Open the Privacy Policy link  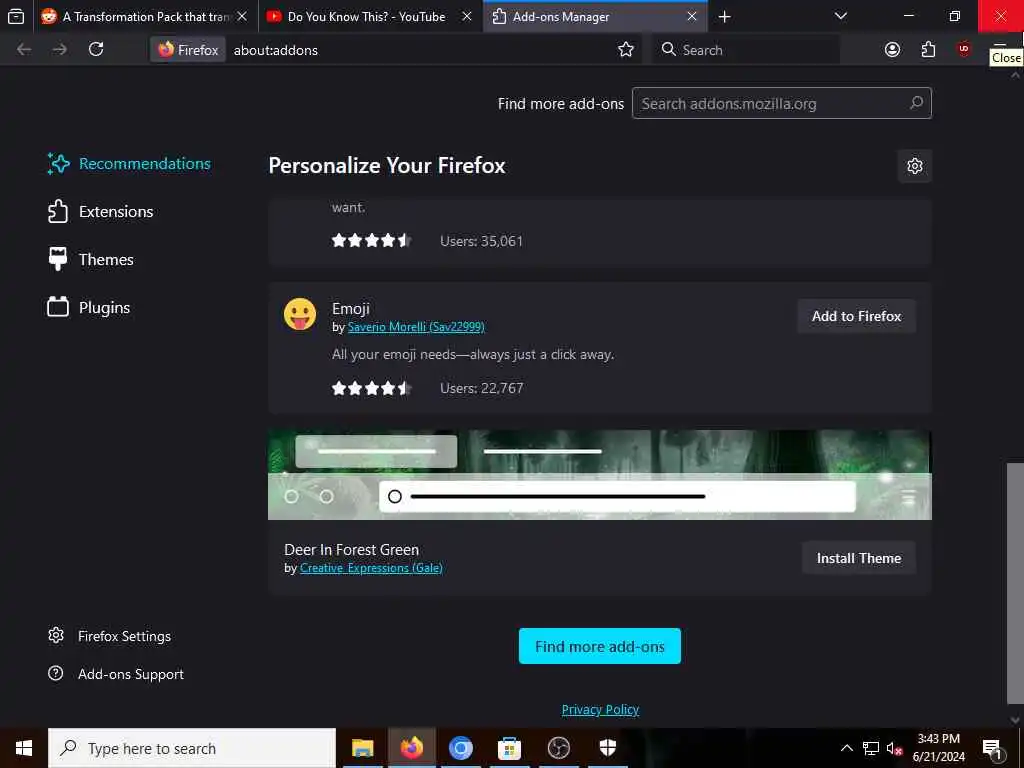[600, 709]
